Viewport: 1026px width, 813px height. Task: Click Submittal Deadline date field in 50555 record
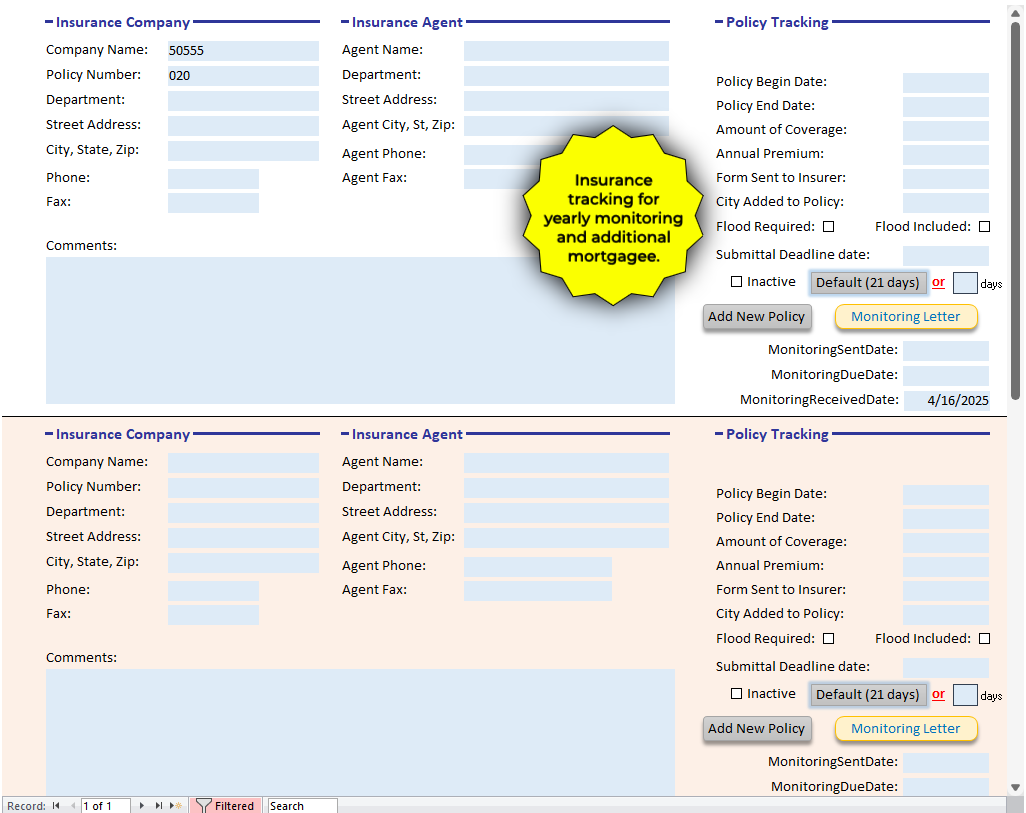pos(946,256)
